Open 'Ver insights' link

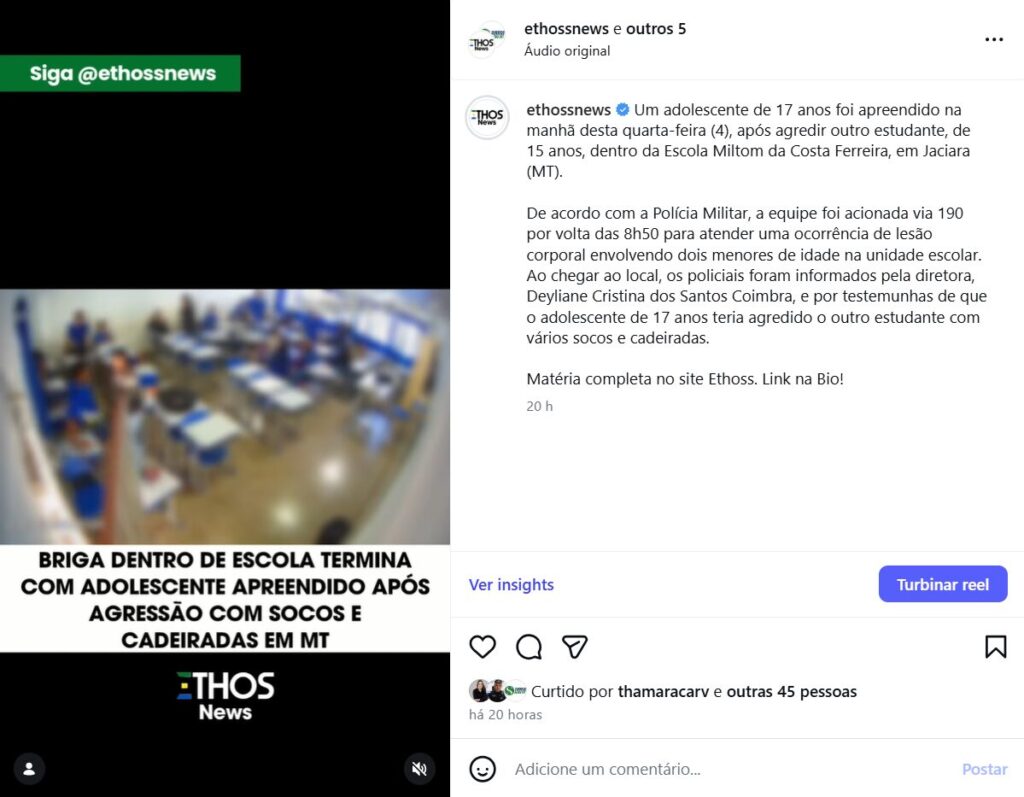click(511, 585)
